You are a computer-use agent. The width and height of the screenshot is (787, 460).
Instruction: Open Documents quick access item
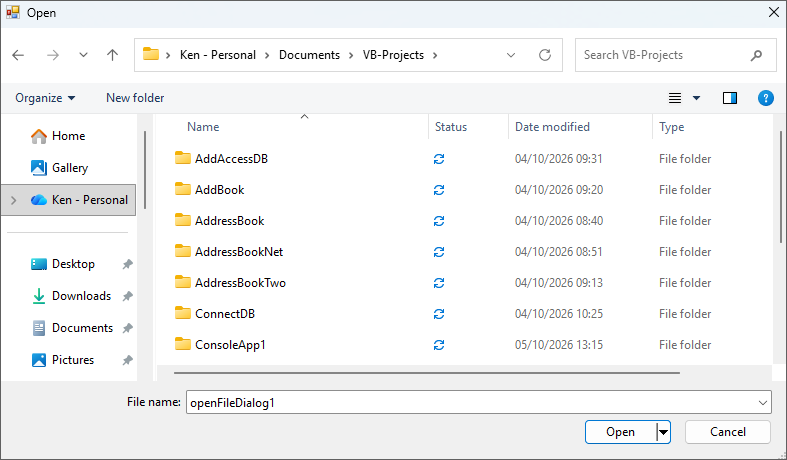(x=73, y=328)
